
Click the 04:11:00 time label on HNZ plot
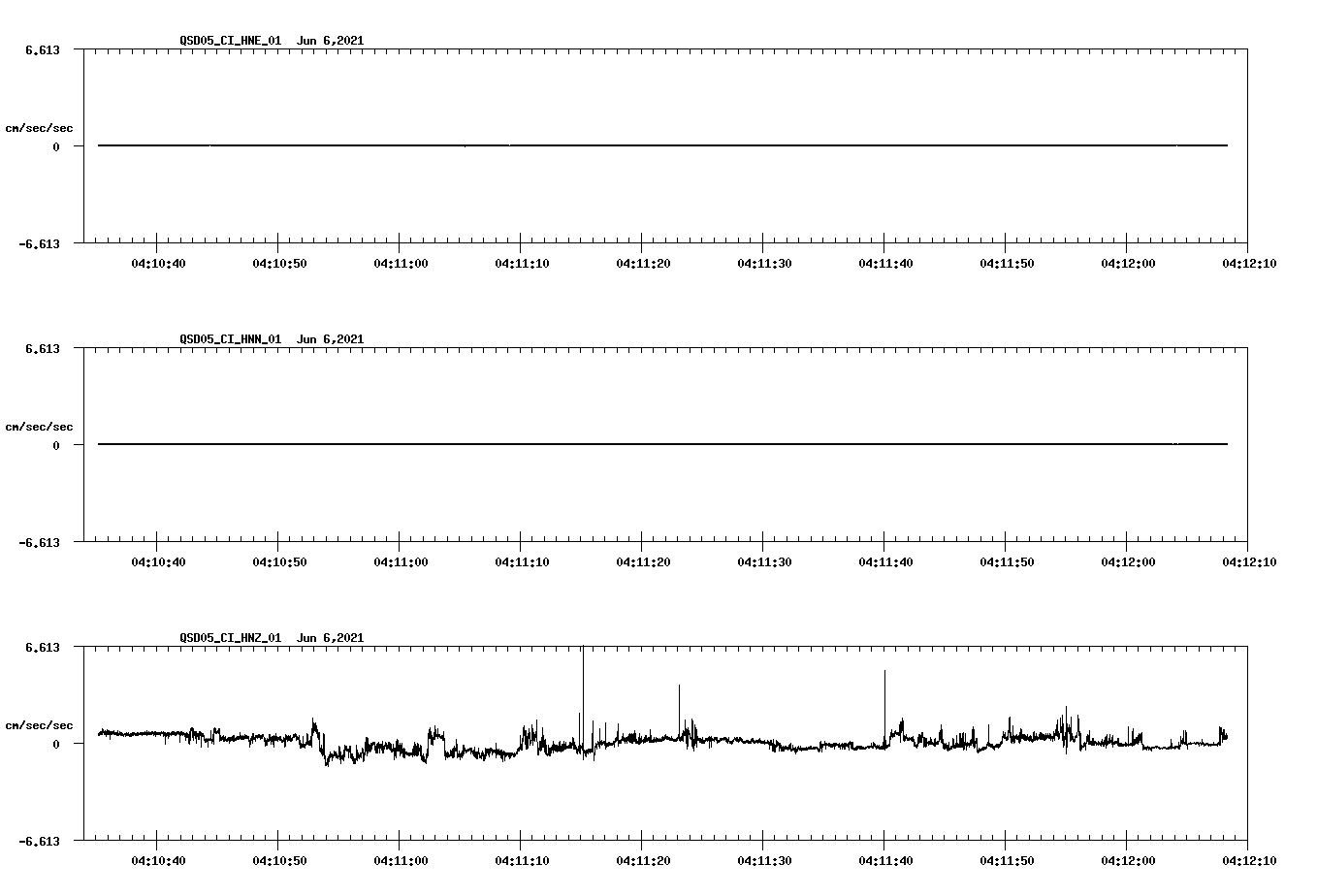(401, 860)
